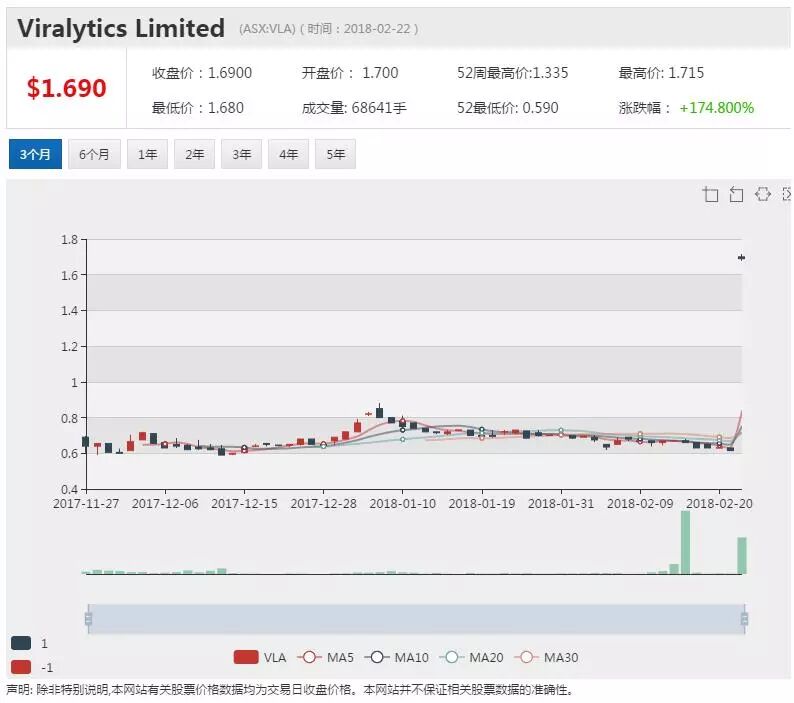Click the 1.8 y-axis label
794x703 pixels.
tap(69, 240)
